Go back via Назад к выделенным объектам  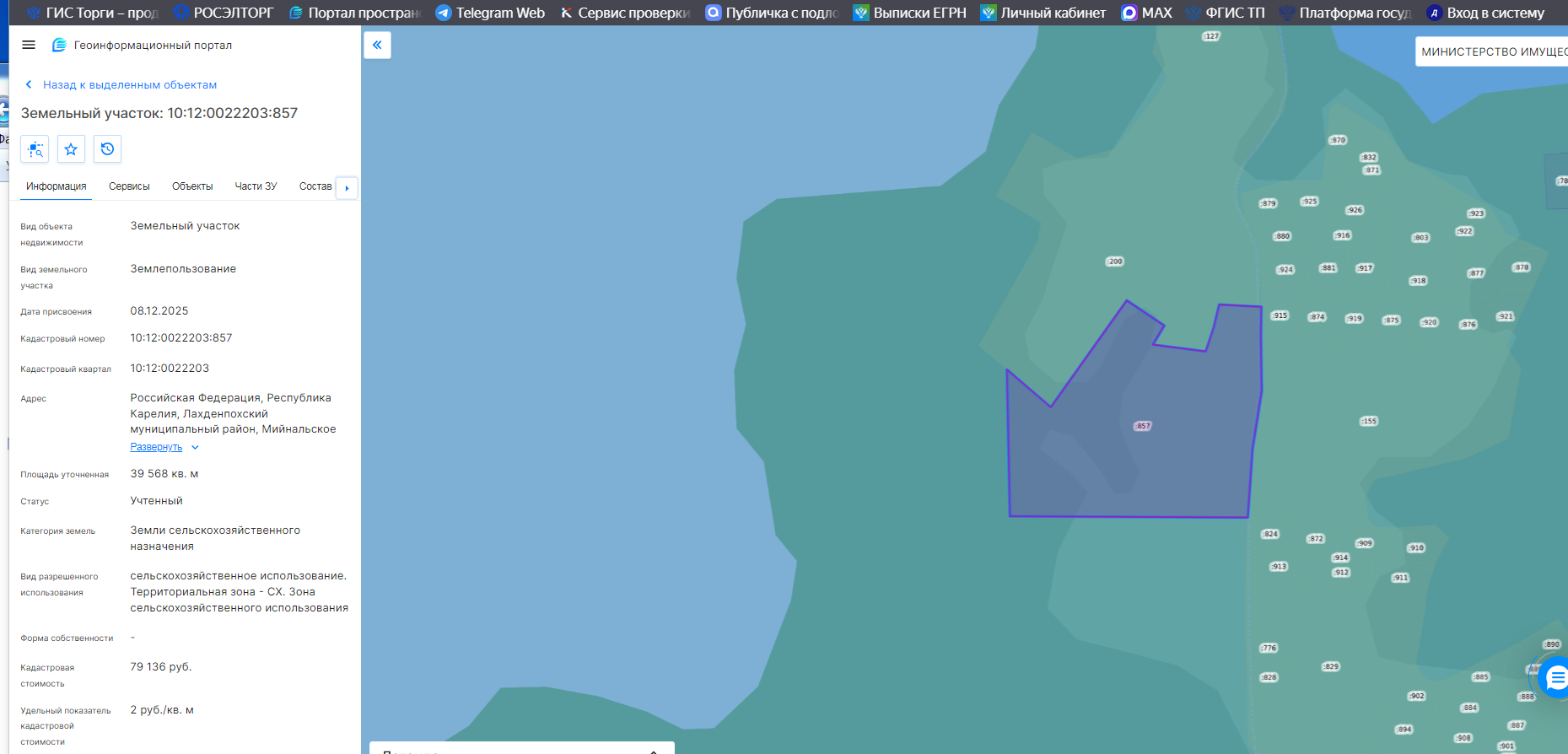pyautogui.click(x=130, y=85)
